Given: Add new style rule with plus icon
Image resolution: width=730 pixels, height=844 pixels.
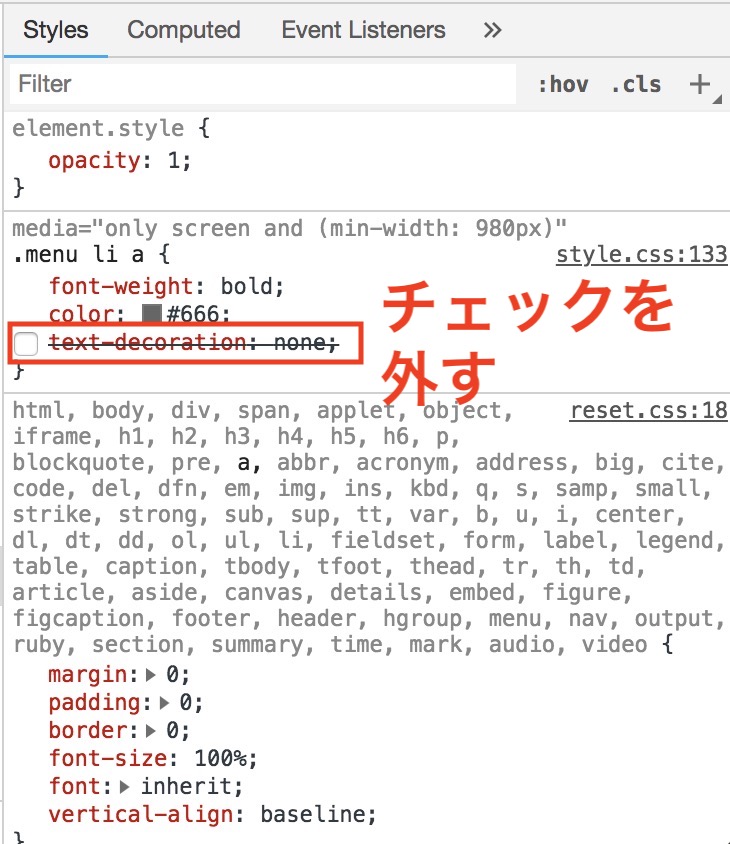Looking at the screenshot, I should [700, 85].
